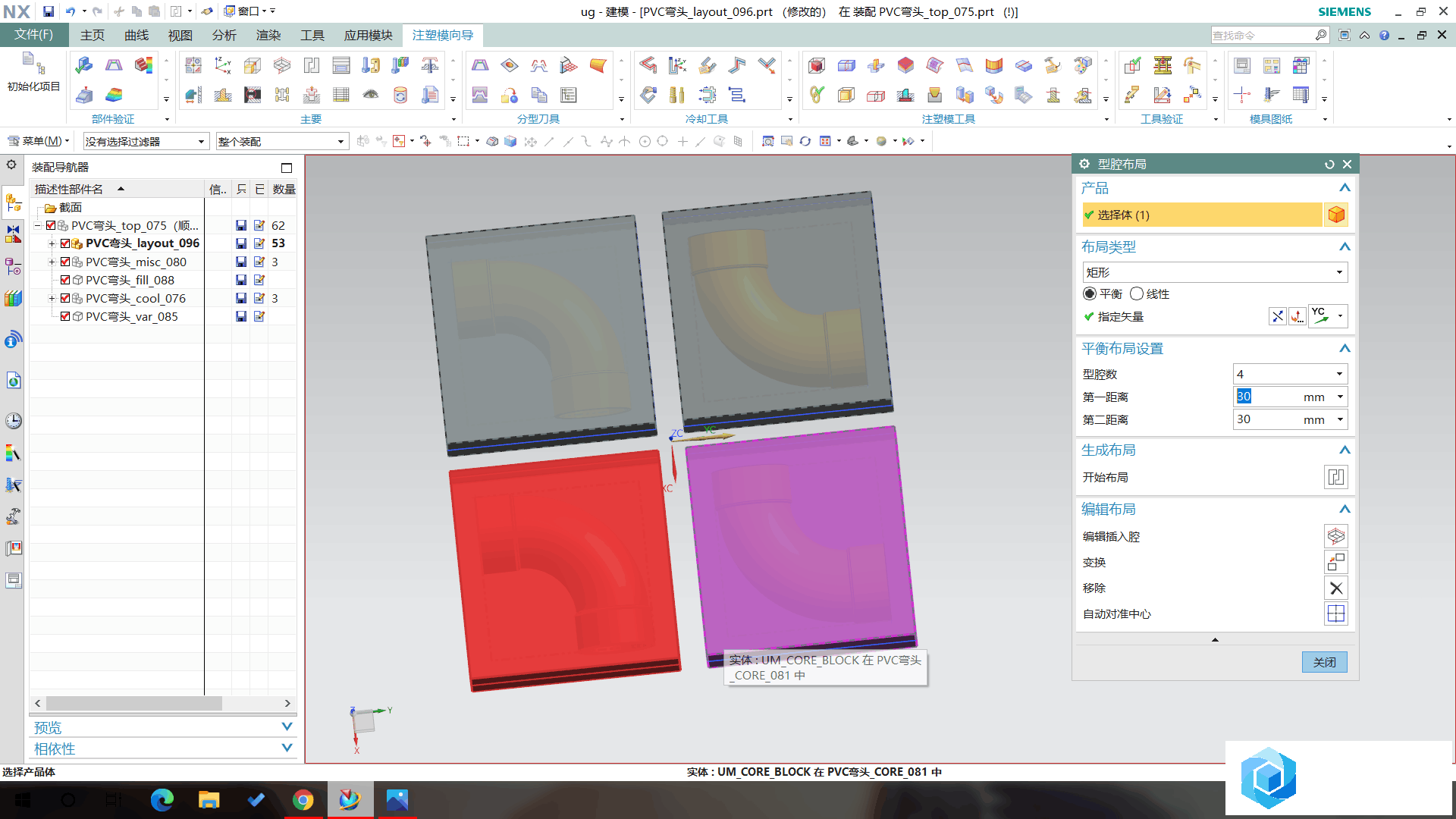Click the Transform (变换) icon button
The width and height of the screenshot is (1456, 819).
(x=1335, y=562)
